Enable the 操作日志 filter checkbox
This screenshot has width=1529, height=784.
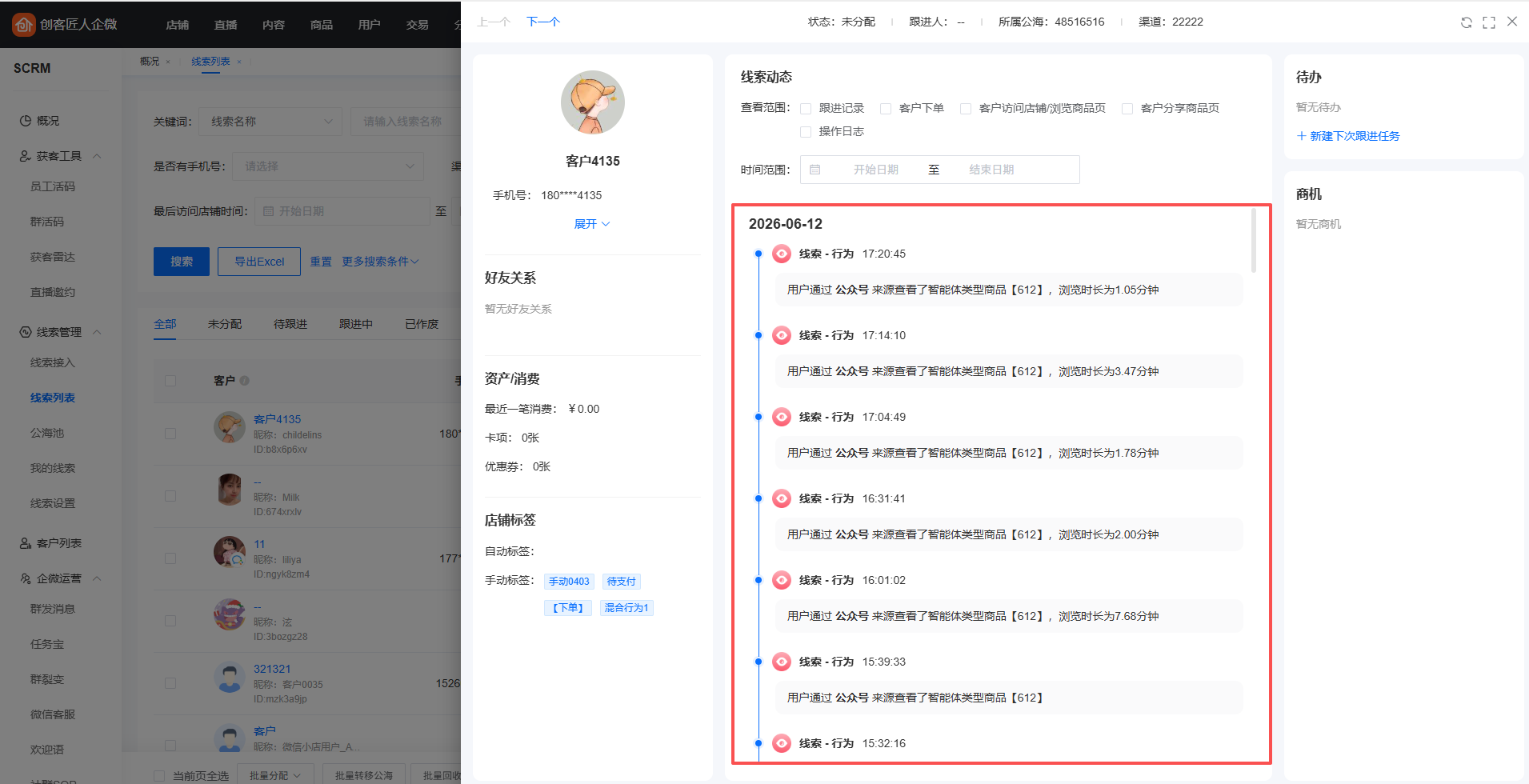point(806,132)
